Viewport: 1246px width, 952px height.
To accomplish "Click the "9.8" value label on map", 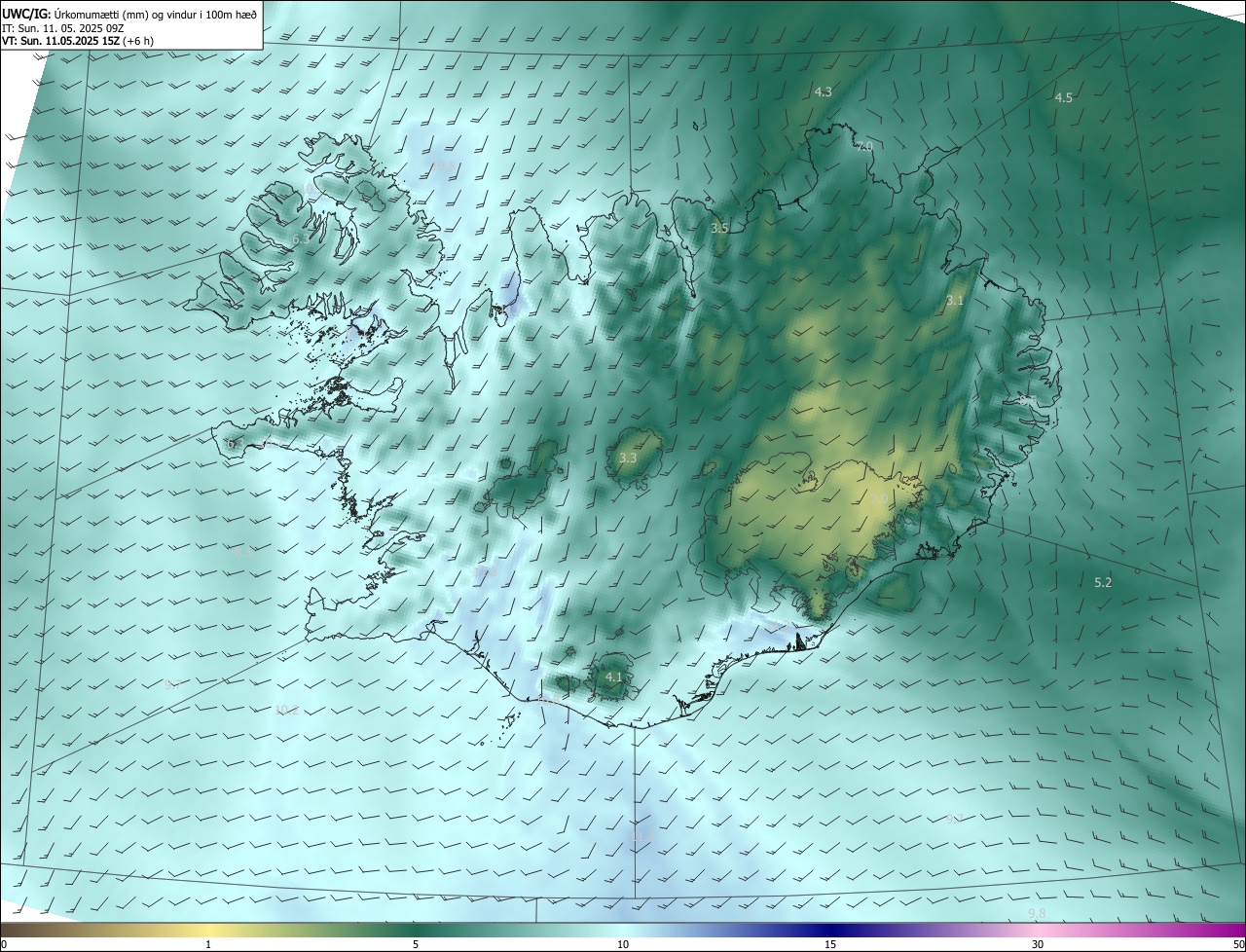I will pyautogui.click(x=1037, y=912).
